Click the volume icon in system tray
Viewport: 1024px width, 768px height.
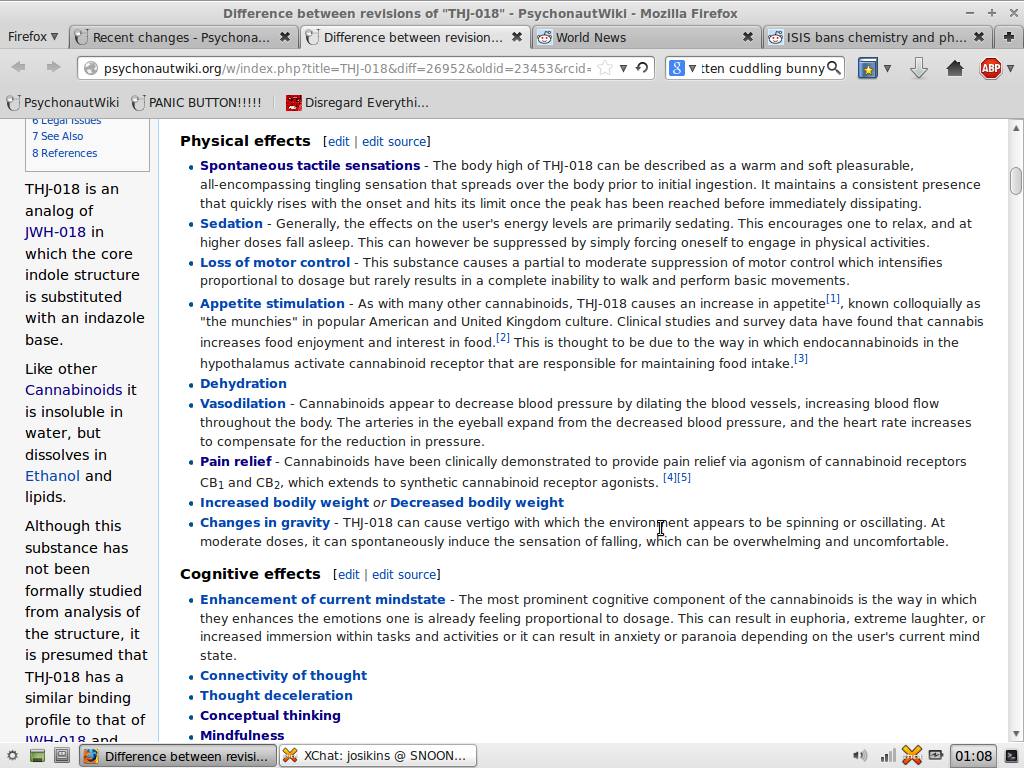(859, 755)
